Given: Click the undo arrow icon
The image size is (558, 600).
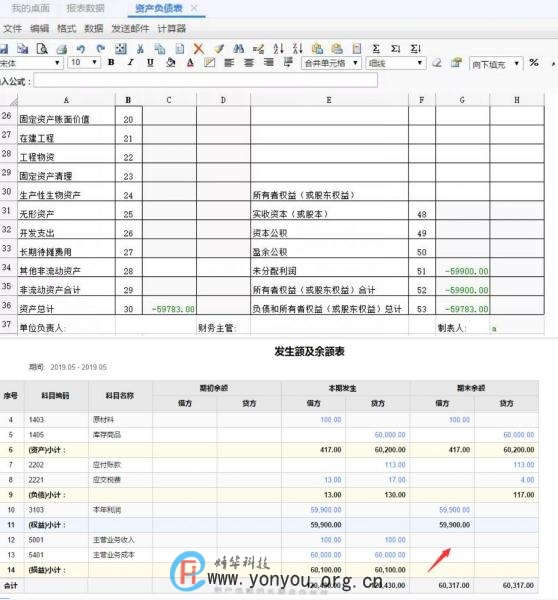Looking at the screenshot, I should (81, 49).
